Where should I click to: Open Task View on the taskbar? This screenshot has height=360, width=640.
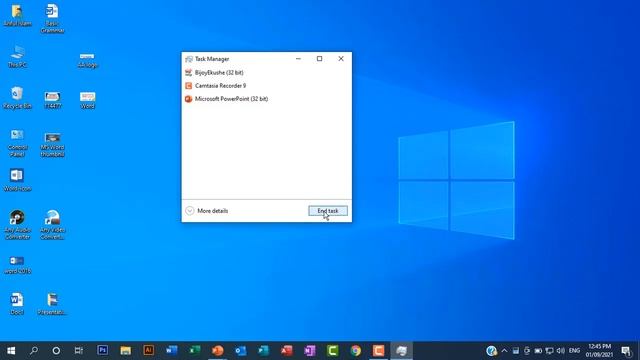[79, 351]
